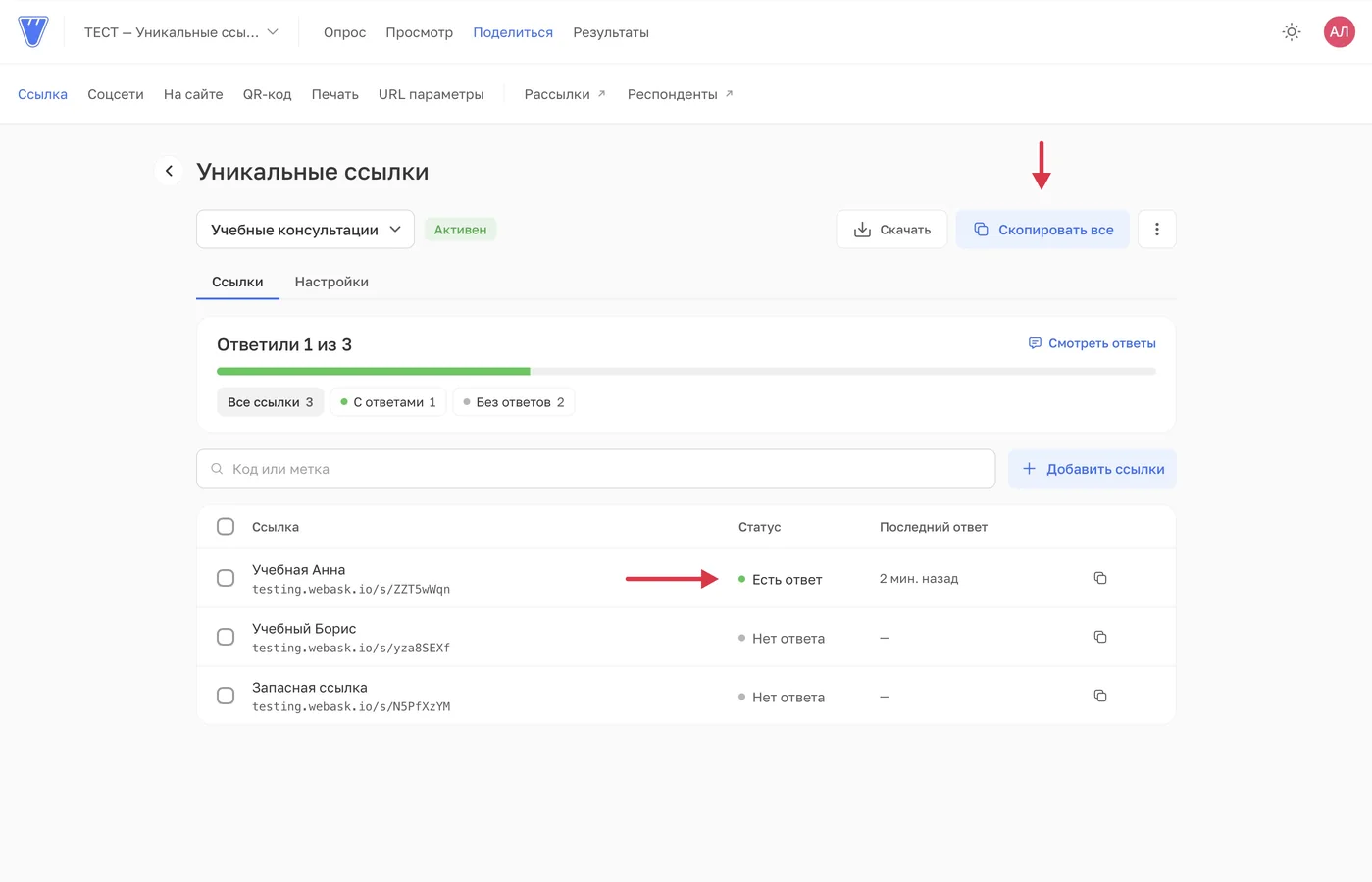The image size is (1372, 882).
Task: Check the select-all checkbox in table header
Action: [x=226, y=527]
